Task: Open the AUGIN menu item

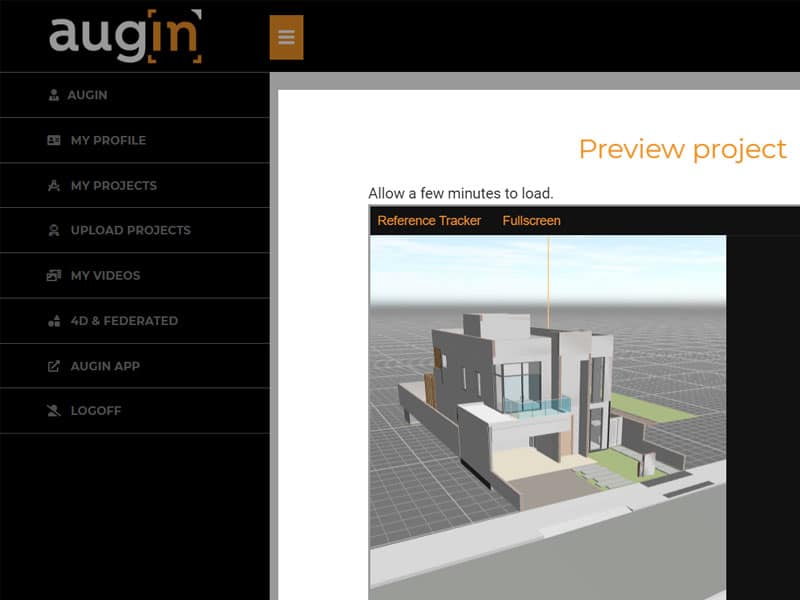Action: coord(135,95)
